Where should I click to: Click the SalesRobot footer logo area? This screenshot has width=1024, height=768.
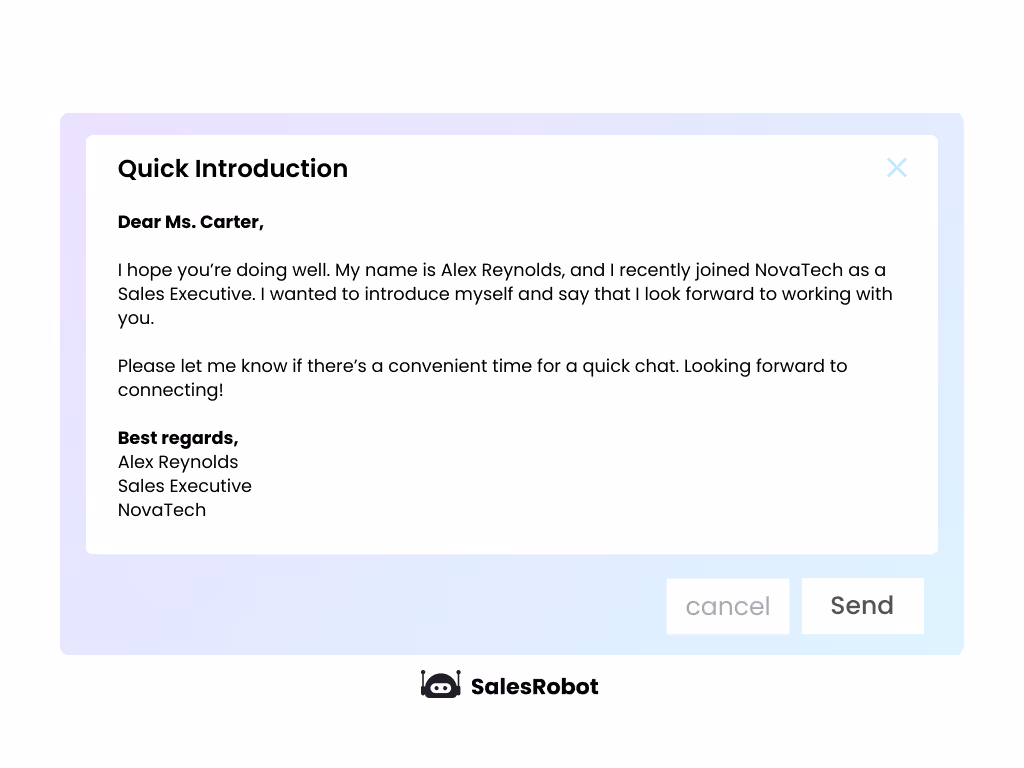(510, 686)
